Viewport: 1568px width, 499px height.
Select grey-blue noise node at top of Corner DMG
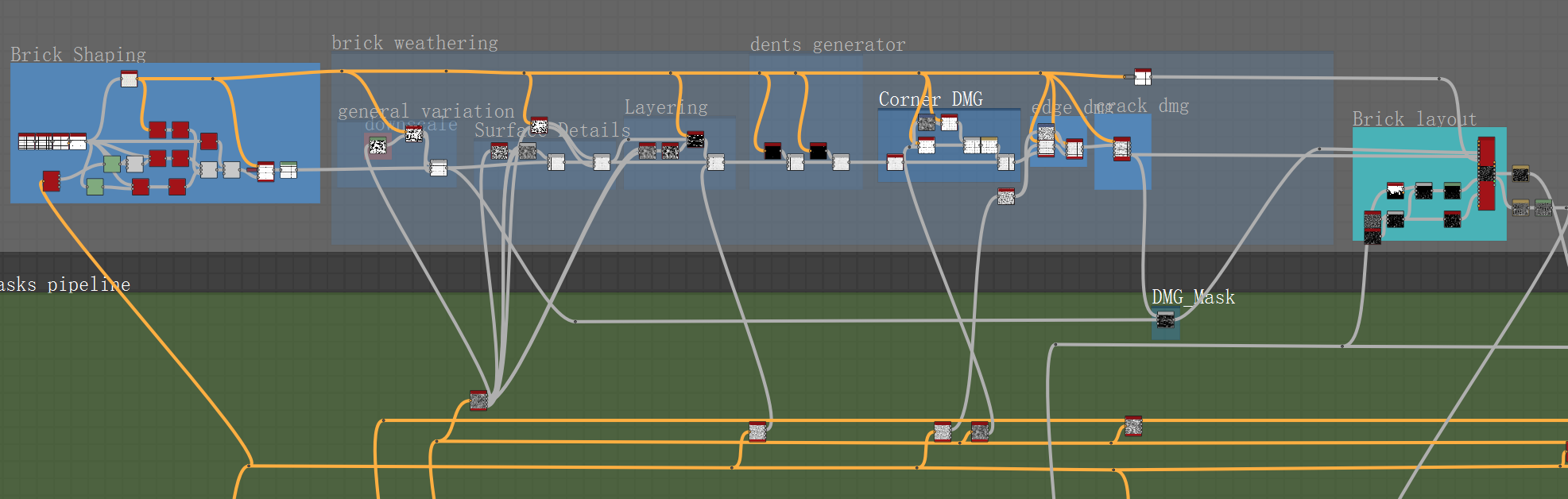pos(927,122)
